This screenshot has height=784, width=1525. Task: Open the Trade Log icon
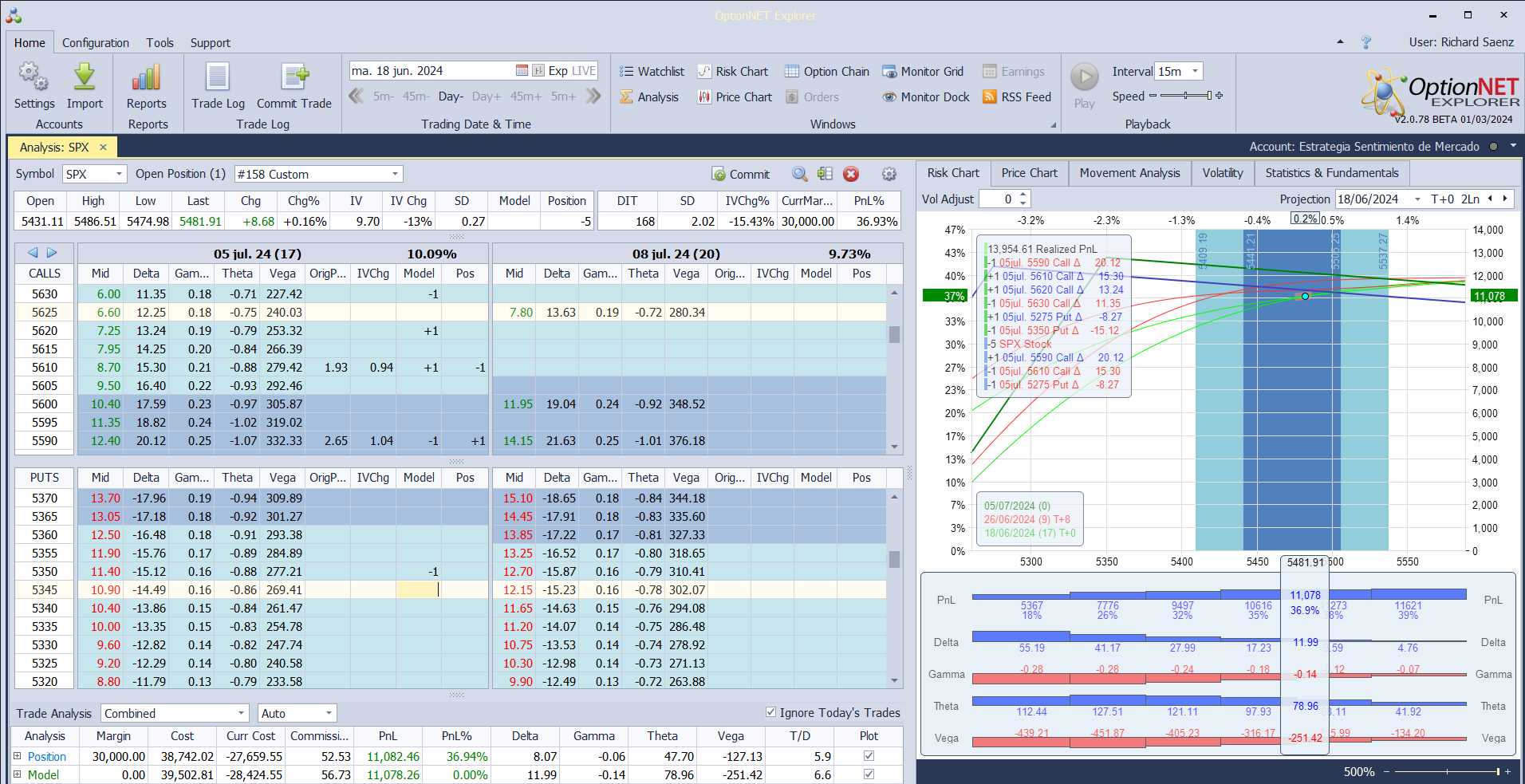point(218,78)
